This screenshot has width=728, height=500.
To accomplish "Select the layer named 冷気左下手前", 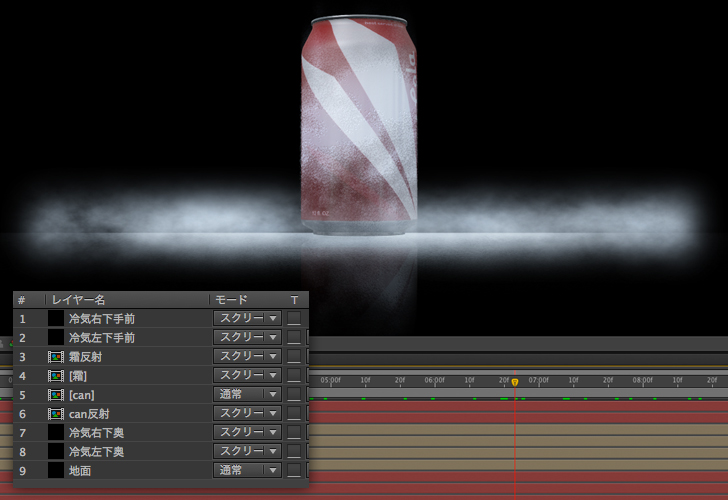I will click(101, 337).
